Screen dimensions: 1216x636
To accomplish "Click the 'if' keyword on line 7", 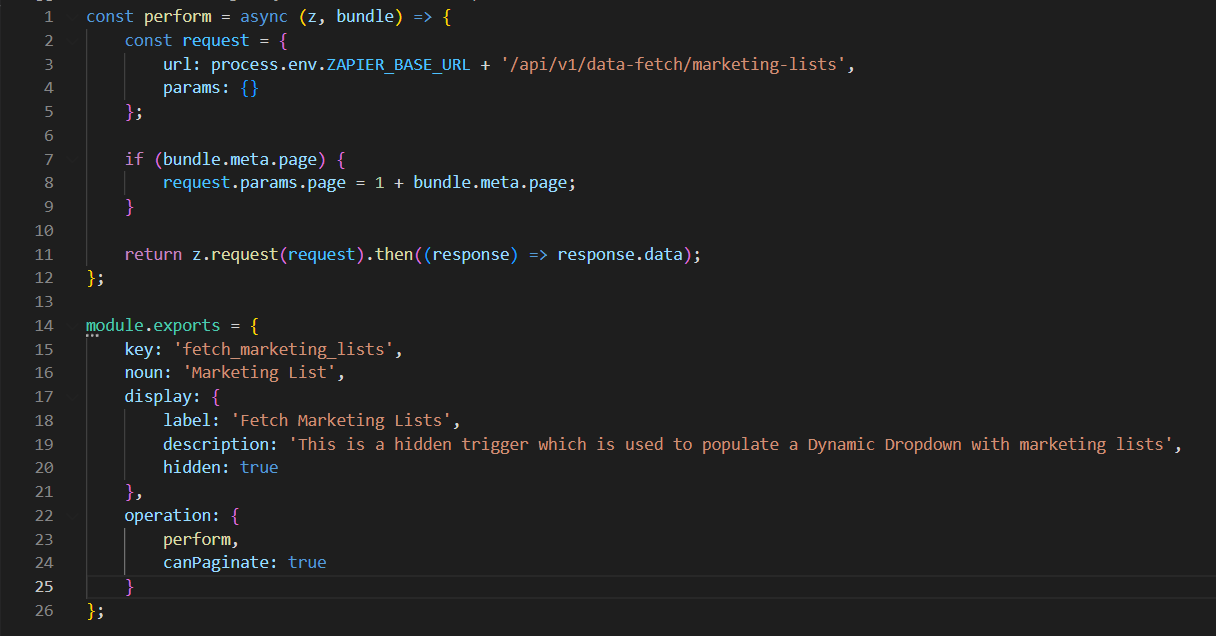I will tap(134, 159).
